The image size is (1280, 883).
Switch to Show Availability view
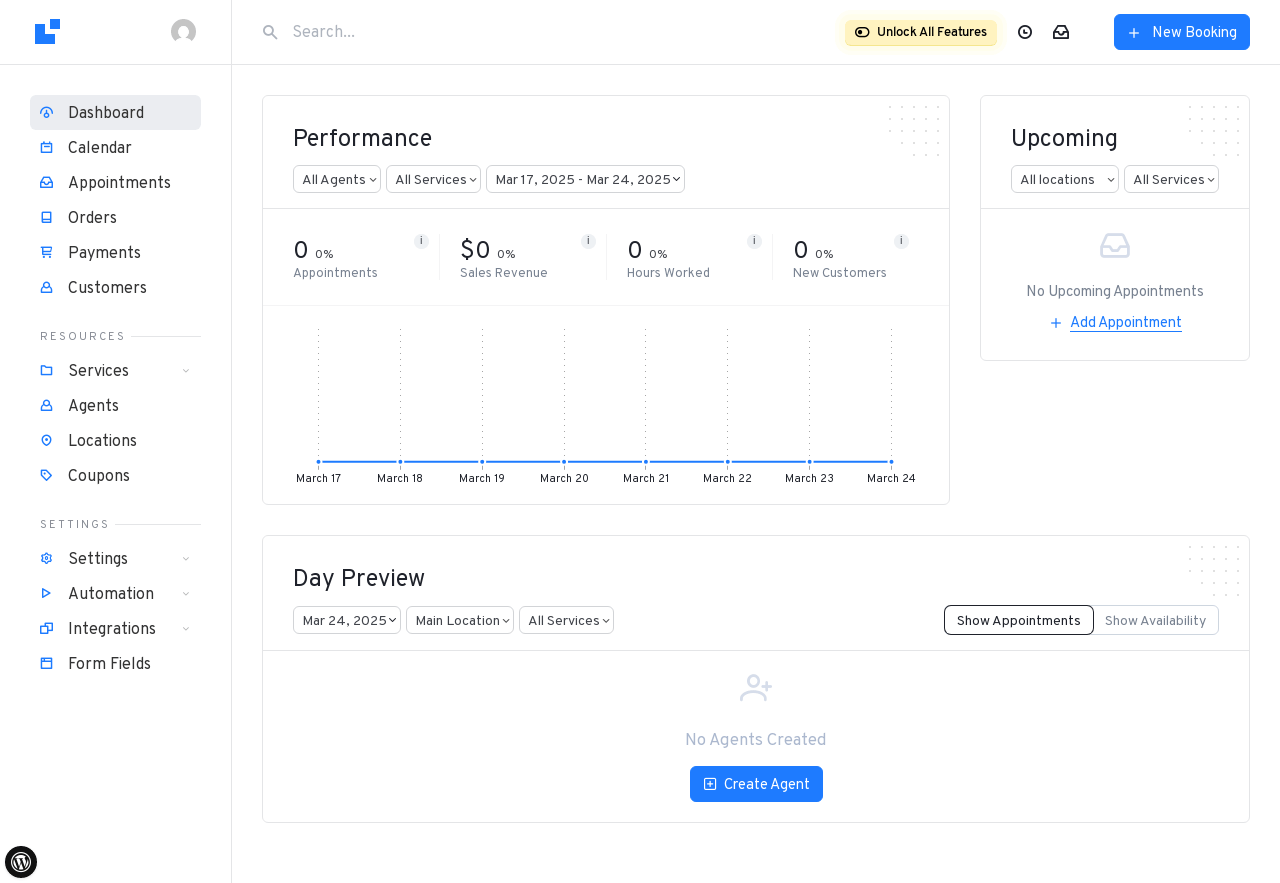pos(1155,620)
